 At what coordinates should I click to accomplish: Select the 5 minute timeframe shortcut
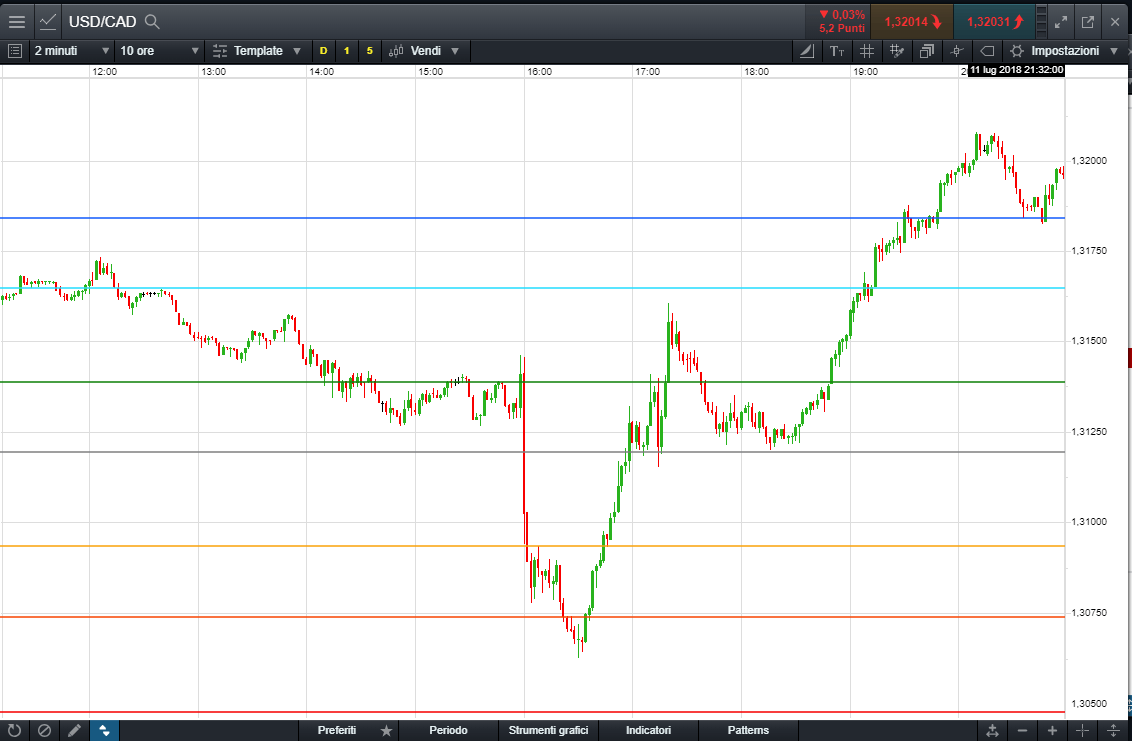point(370,51)
